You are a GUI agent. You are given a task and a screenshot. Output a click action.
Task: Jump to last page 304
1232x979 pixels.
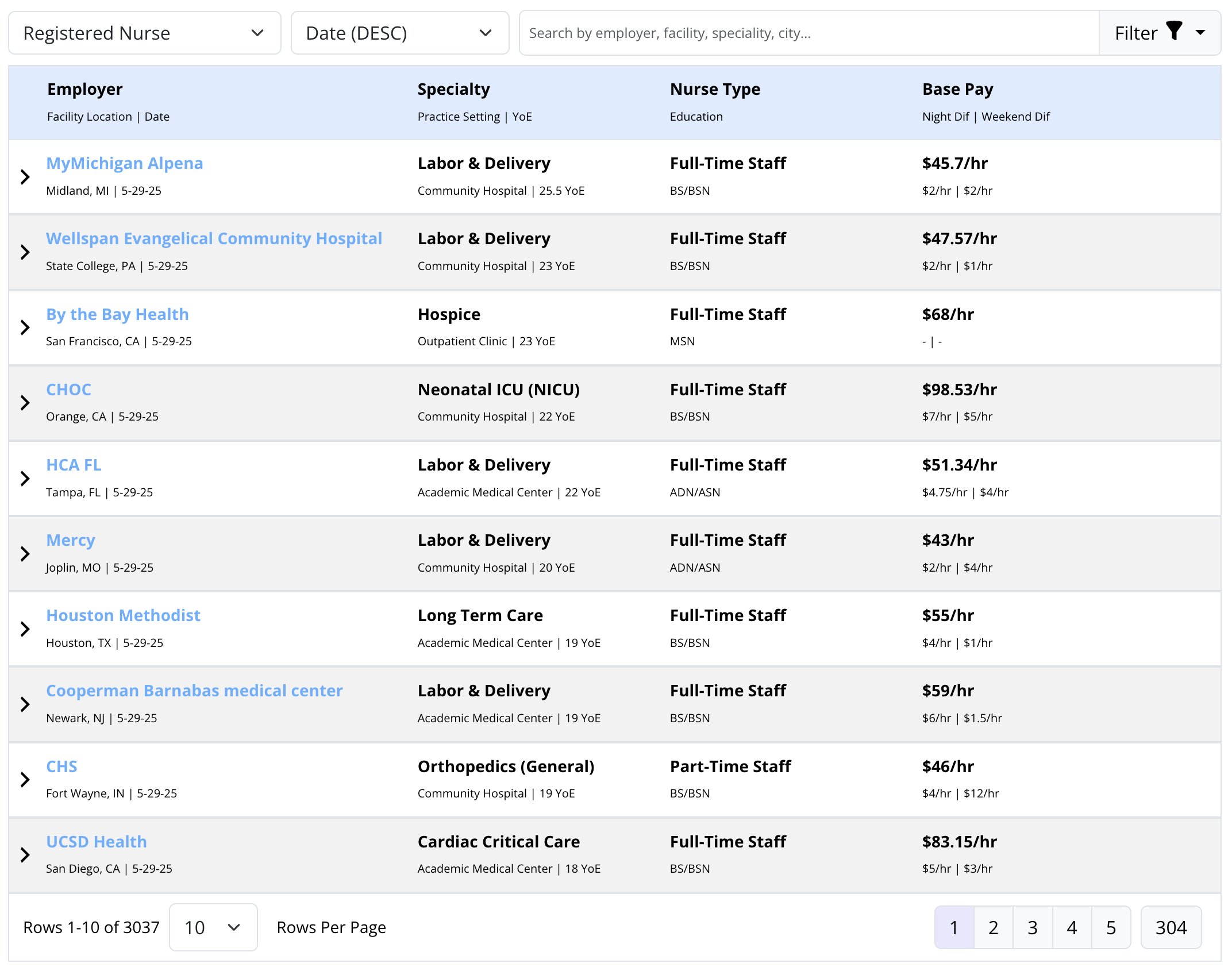(x=1171, y=927)
